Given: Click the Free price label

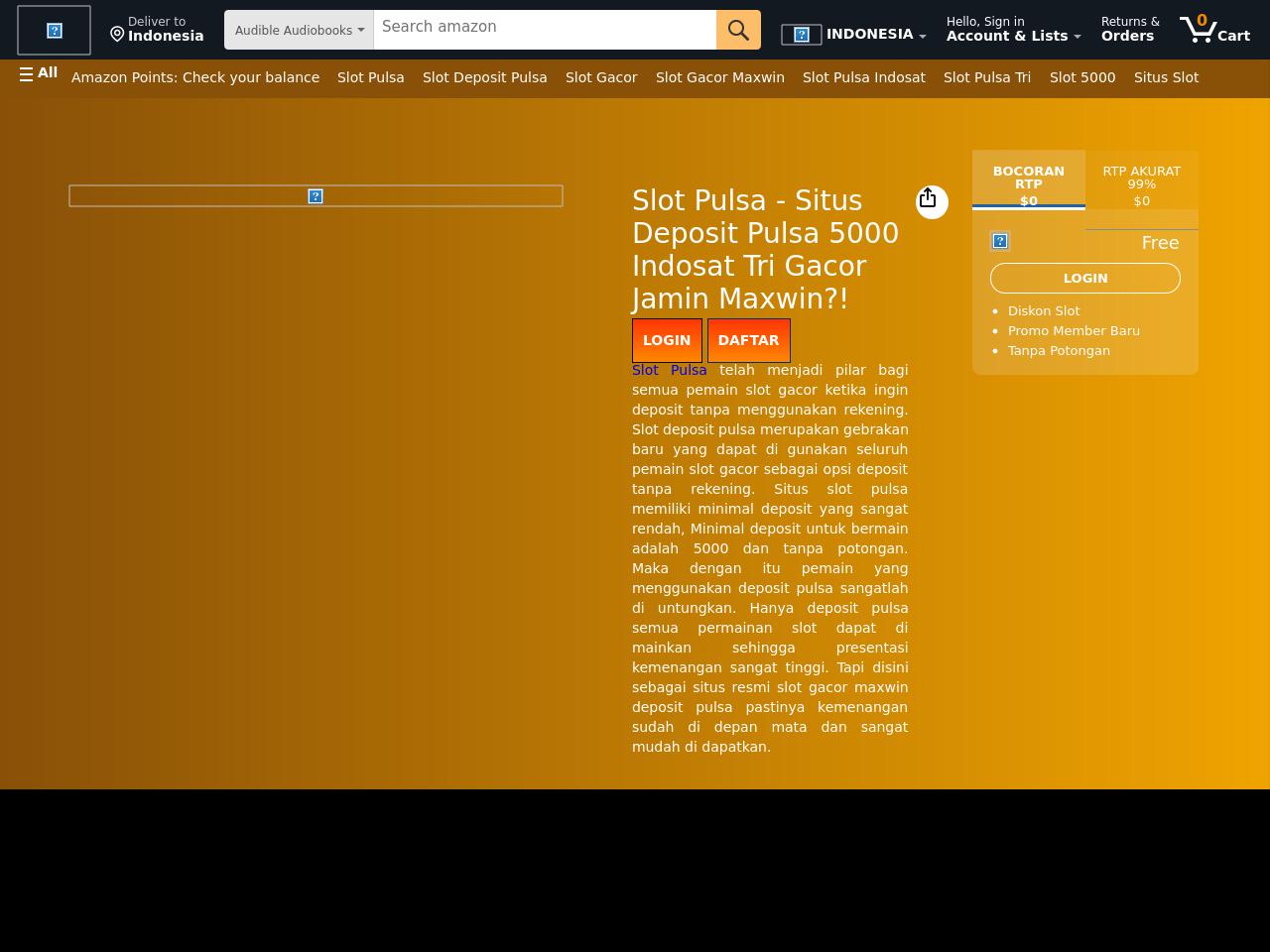Looking at the screenshot, I should click(x=1160, y=243).
